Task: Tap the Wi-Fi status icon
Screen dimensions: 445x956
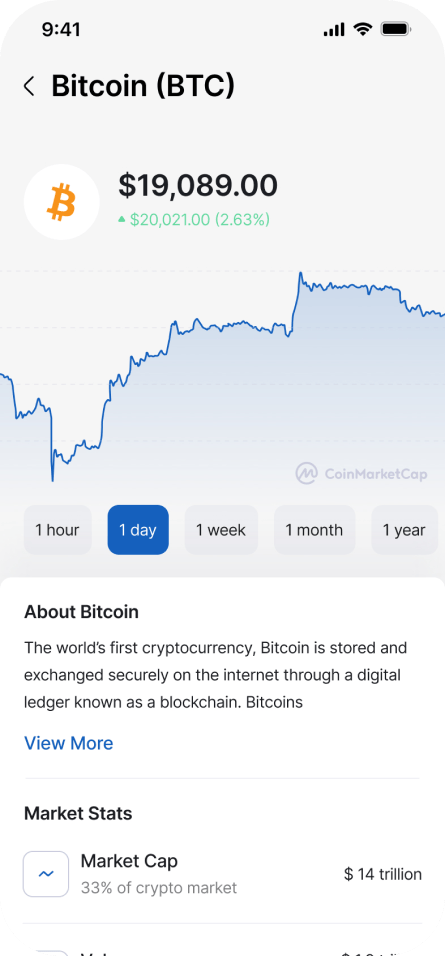Action: click(363, 29)
